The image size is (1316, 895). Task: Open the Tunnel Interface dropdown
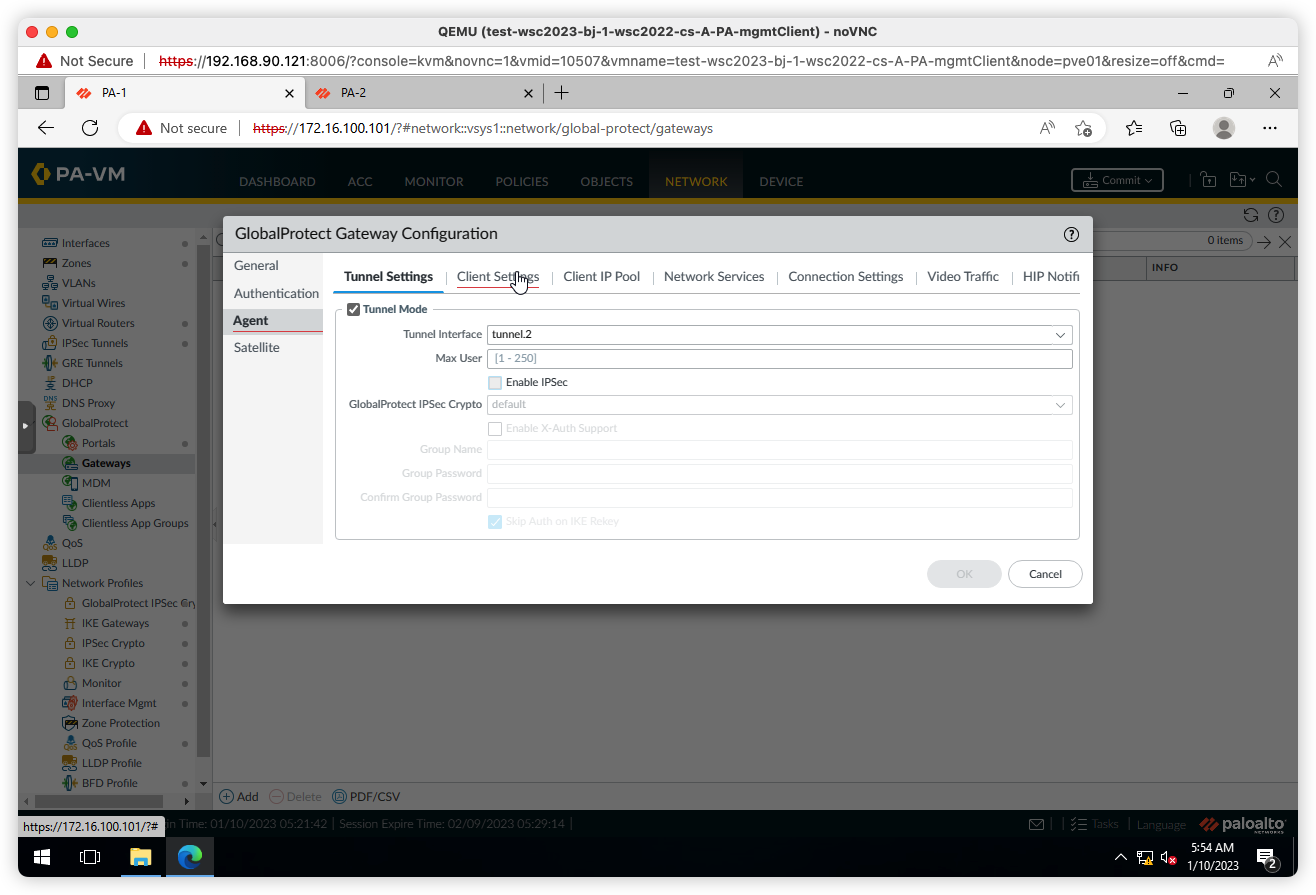tap(1061, 335)
